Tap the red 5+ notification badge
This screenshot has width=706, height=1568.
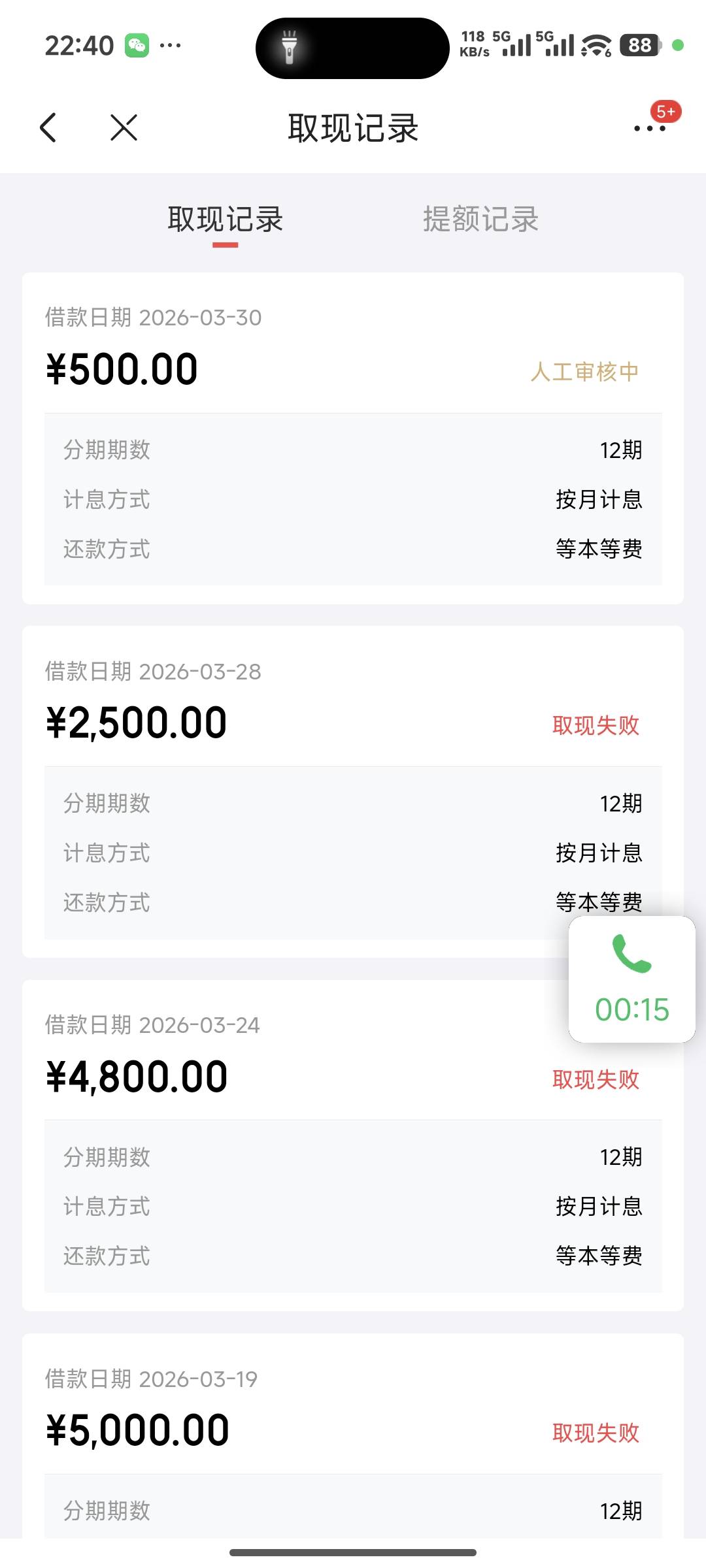click(x=665, y=112)
